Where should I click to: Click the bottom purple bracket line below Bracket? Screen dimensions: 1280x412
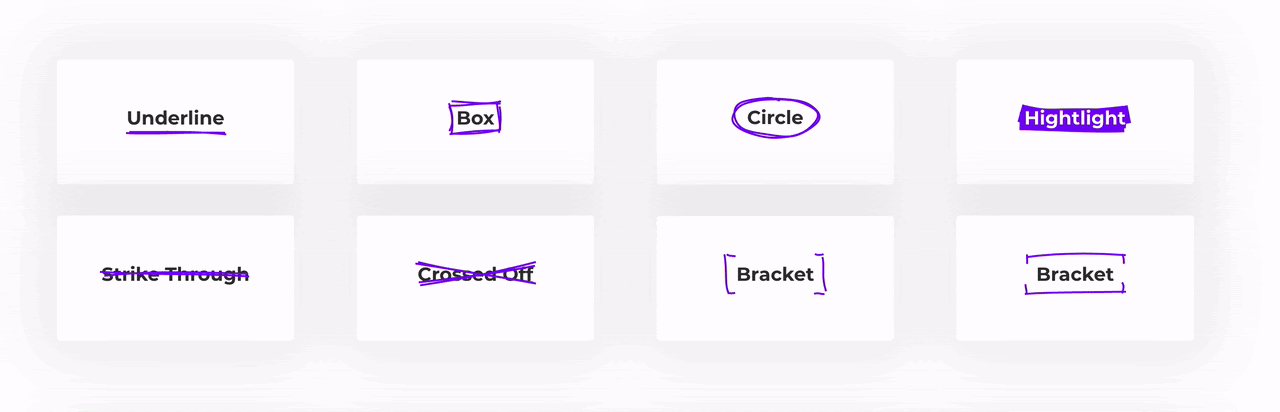point(1075,291)
